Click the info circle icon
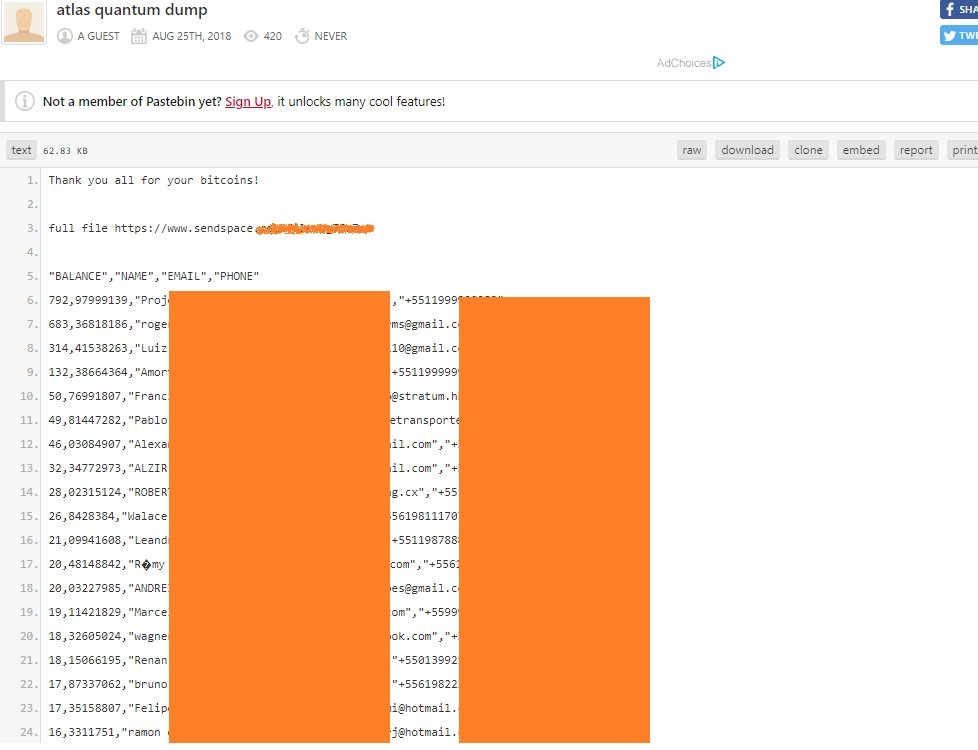Screen dimensions: 978x750 pos(25,101)
